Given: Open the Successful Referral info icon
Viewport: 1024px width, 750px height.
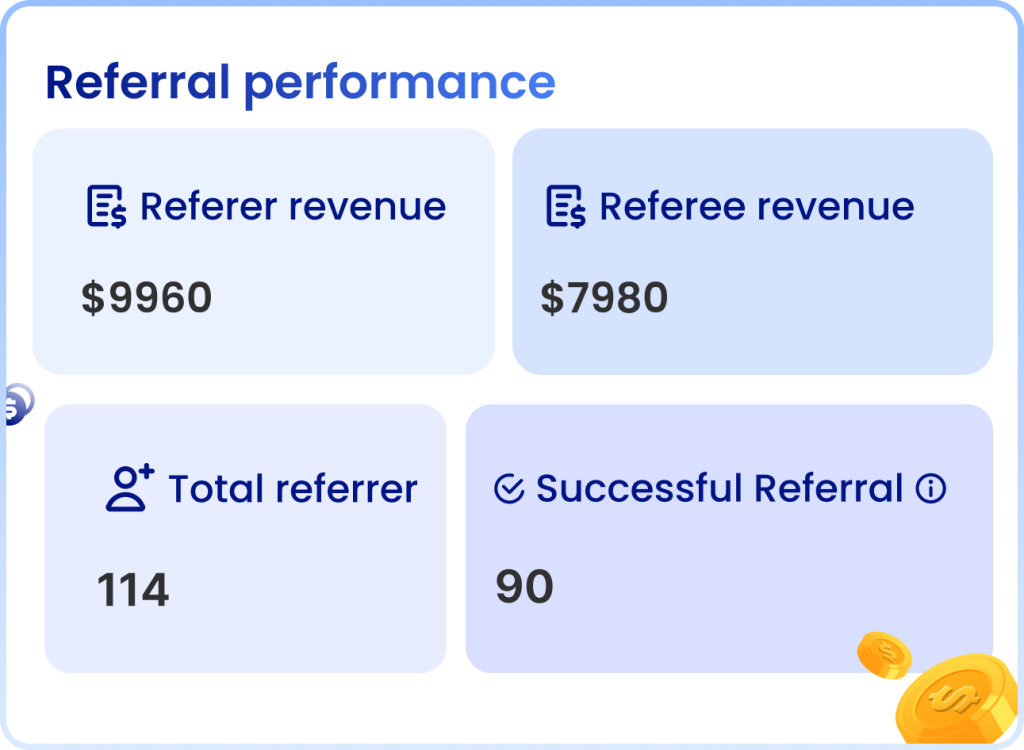Looking at the screenshot, I should tap(931, 488).
